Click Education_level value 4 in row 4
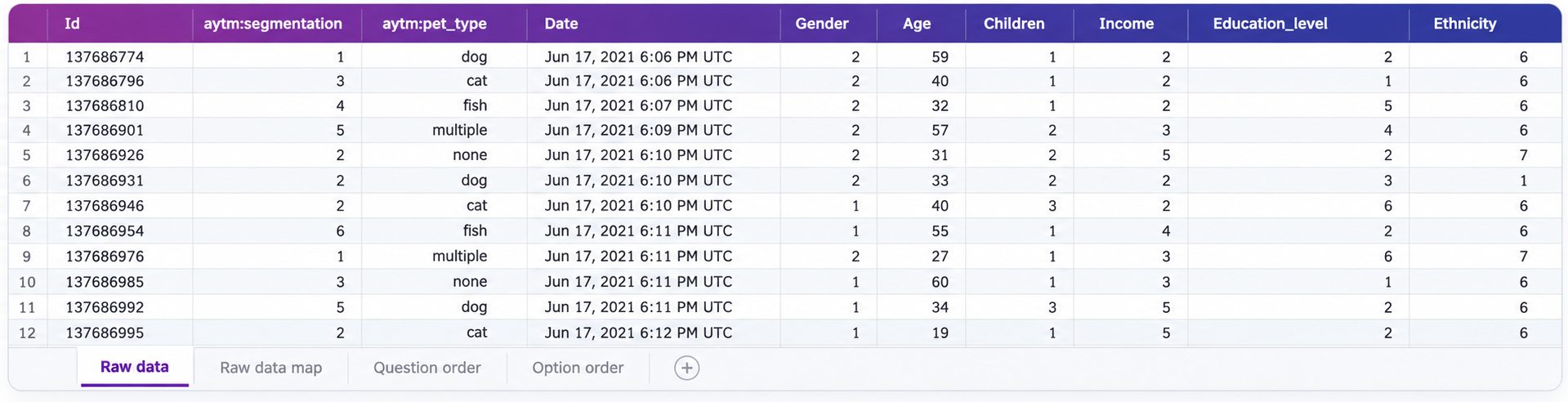This screenshot has height=402, width=1568. pos(1387,131)
